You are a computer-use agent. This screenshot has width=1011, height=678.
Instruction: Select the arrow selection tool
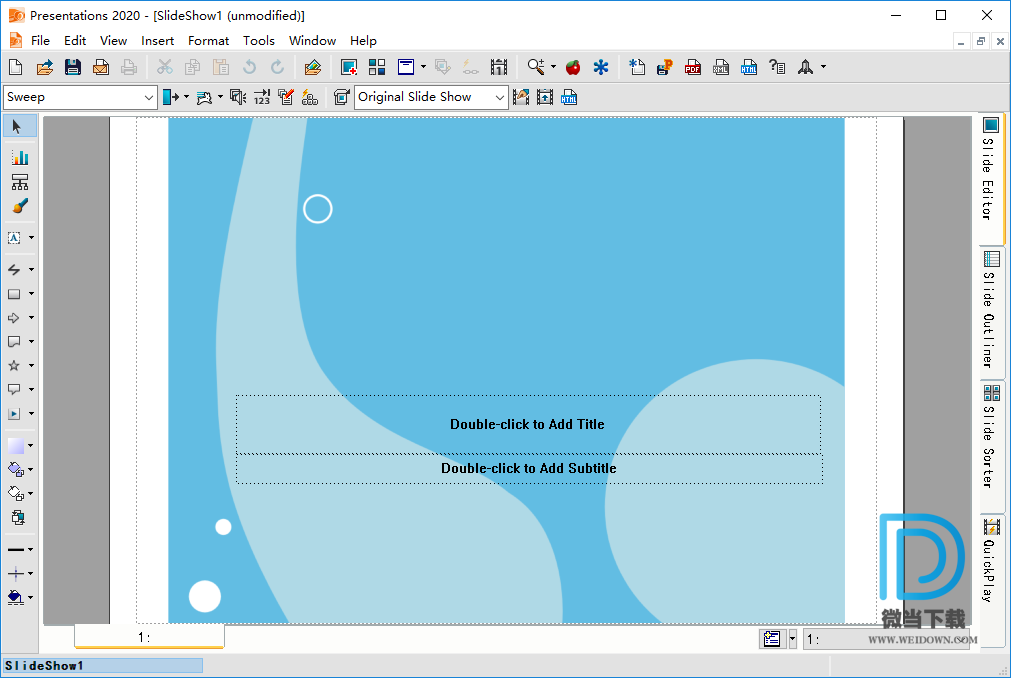click(x=18, y=126)
